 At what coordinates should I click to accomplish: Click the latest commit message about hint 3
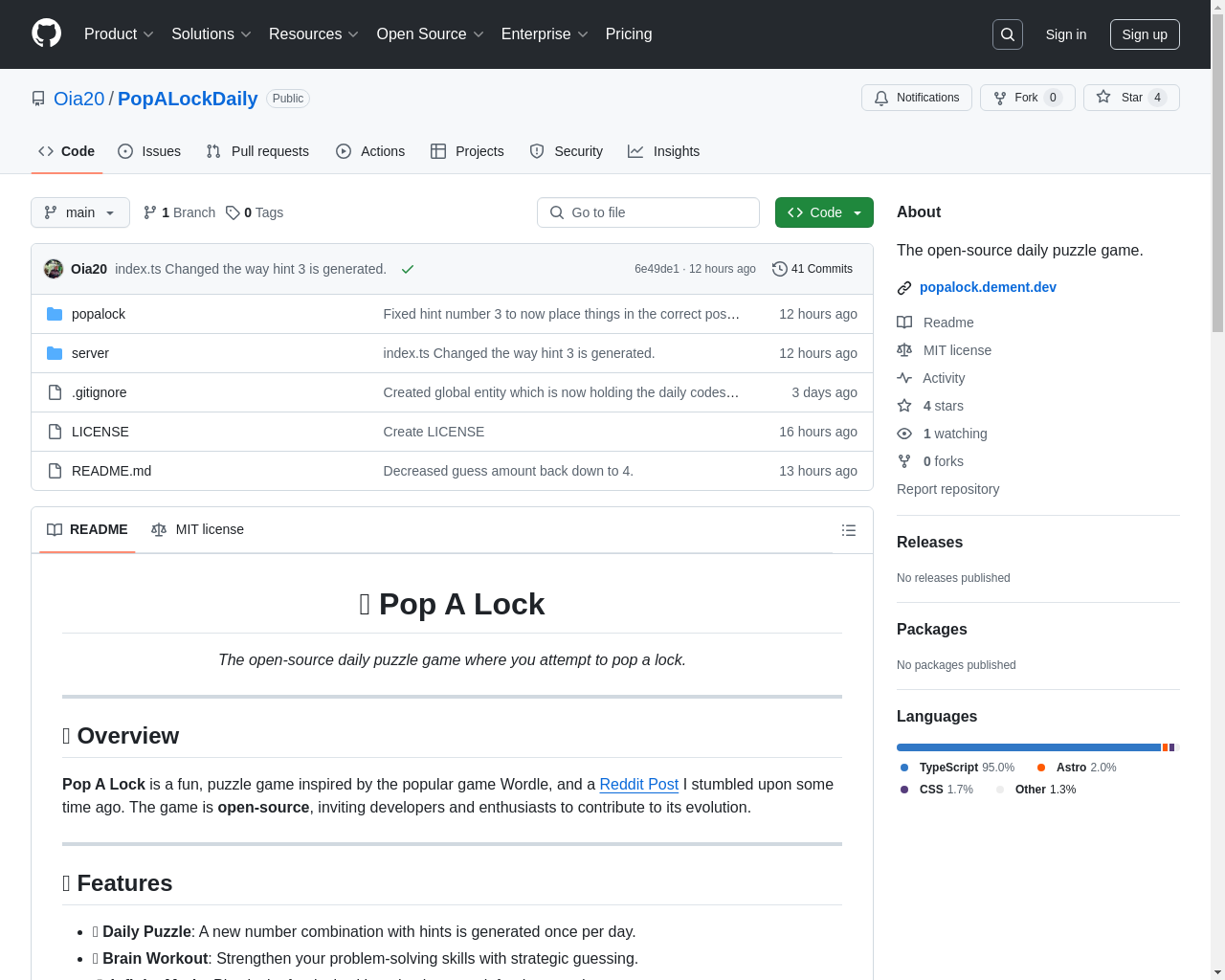tap(251, 269)
